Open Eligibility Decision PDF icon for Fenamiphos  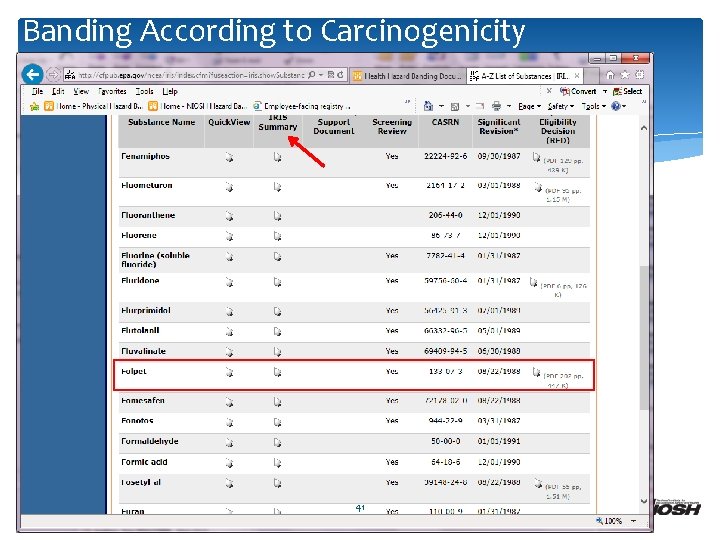536,158
